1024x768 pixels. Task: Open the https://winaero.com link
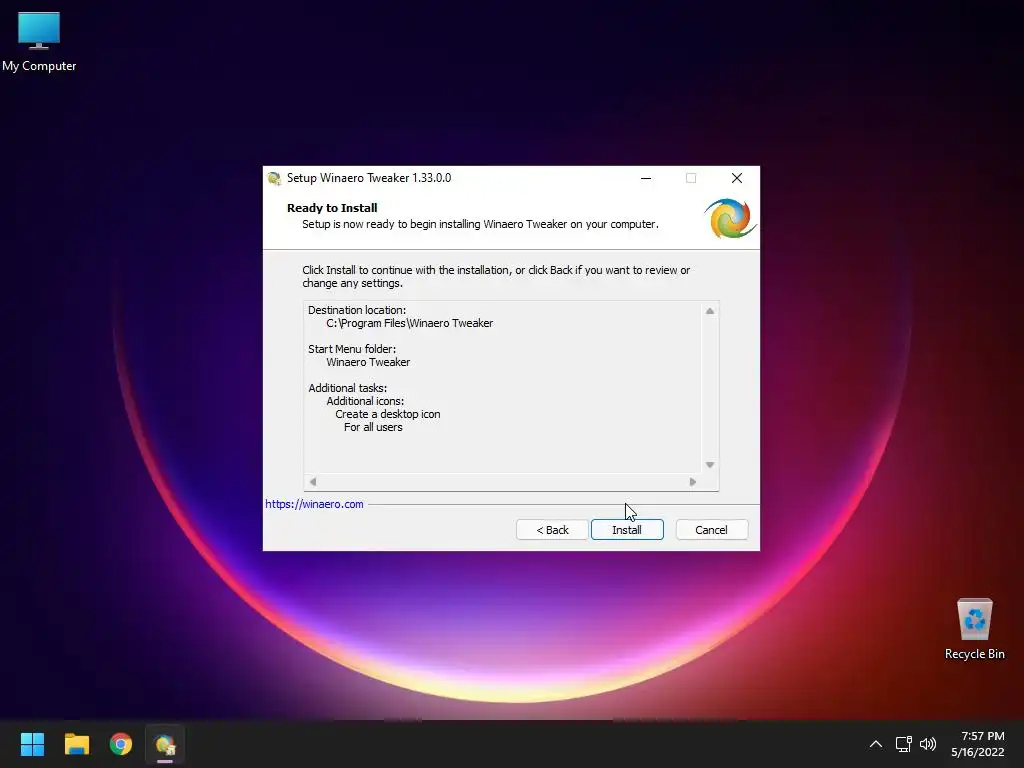[x=314, y=504]
